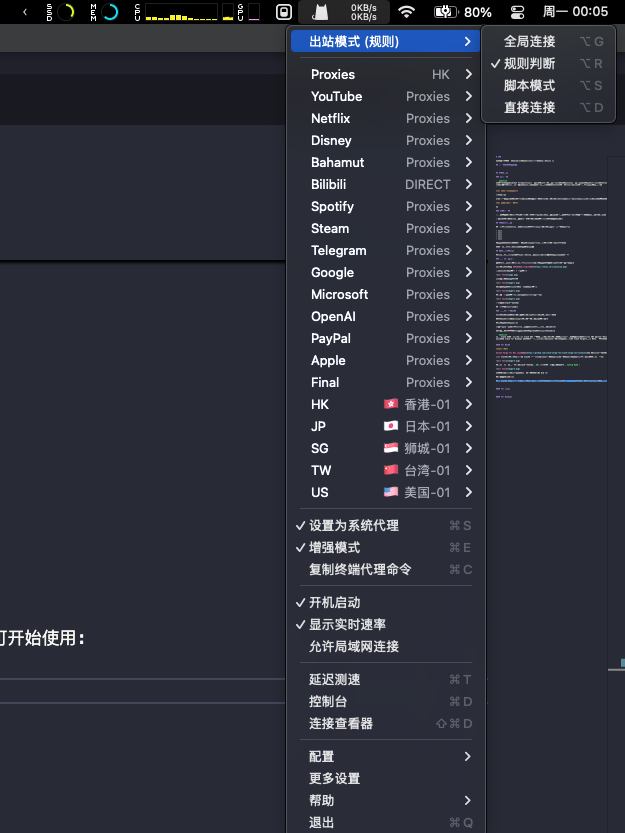
Task: Click the ClashX cat icon in menu bar
Action: [320, 12]
